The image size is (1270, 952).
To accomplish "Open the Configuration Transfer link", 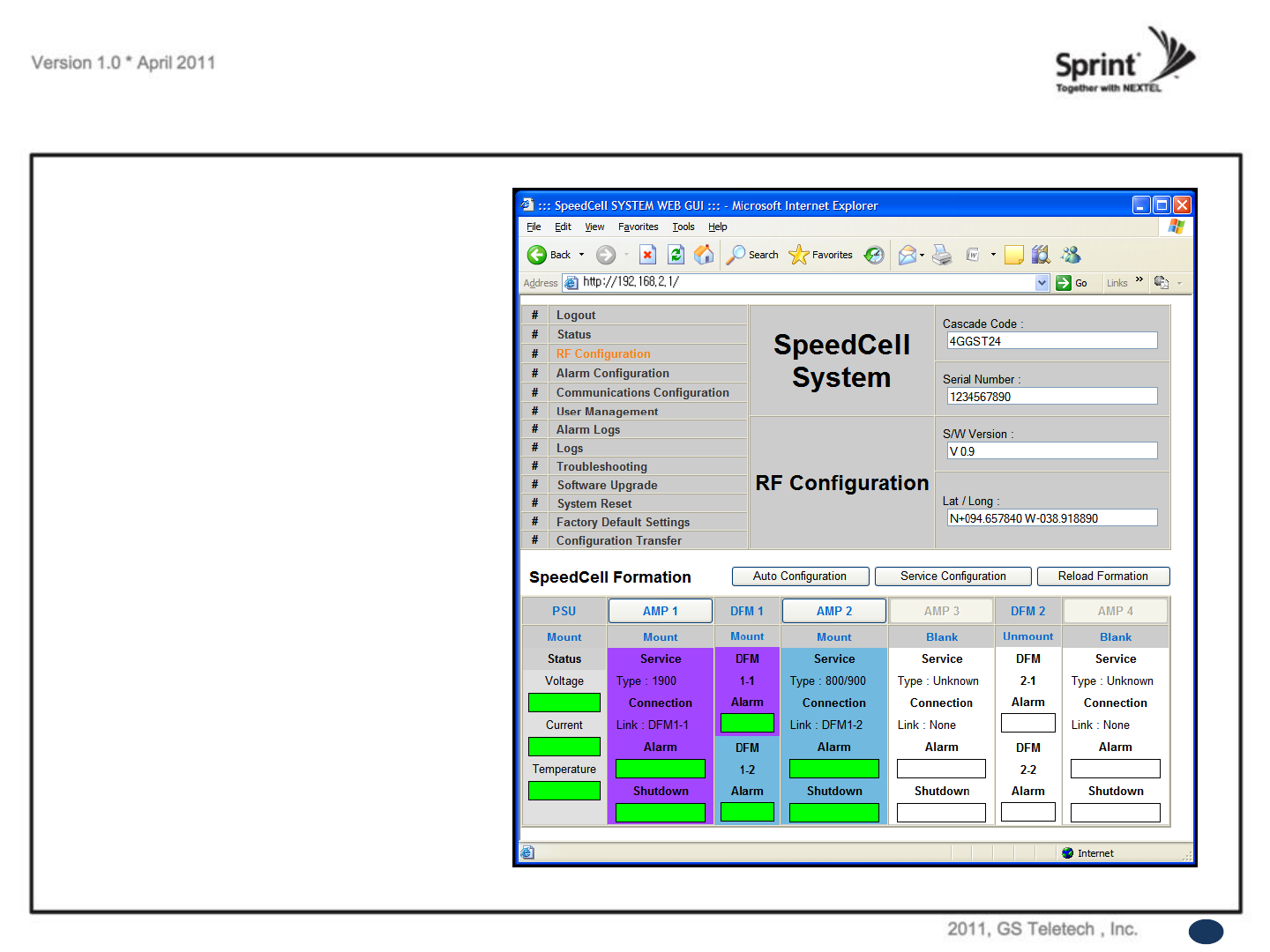I will click(619, 541).
